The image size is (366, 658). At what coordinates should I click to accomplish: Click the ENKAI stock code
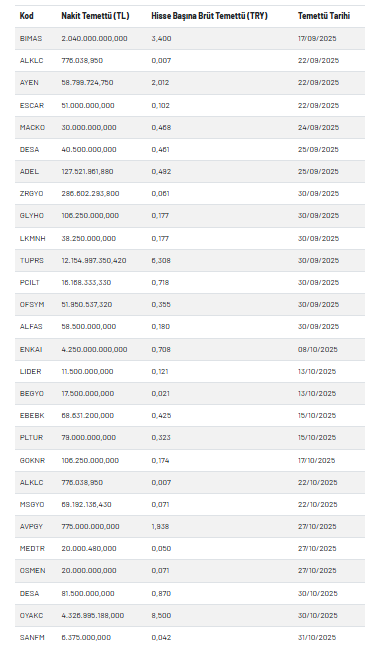tap(31, 349)
